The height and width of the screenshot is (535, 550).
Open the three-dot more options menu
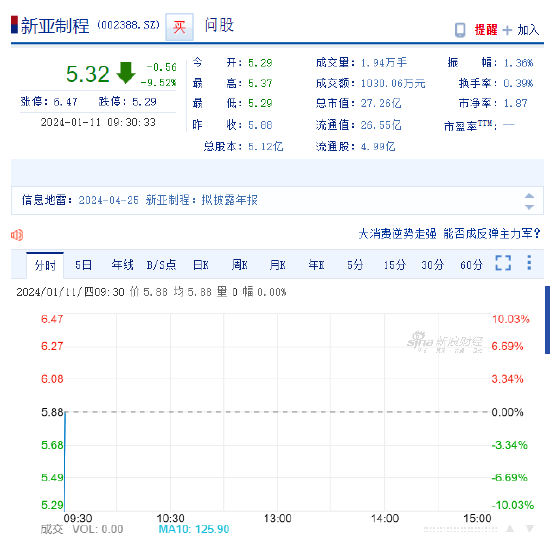coord(529,262)
